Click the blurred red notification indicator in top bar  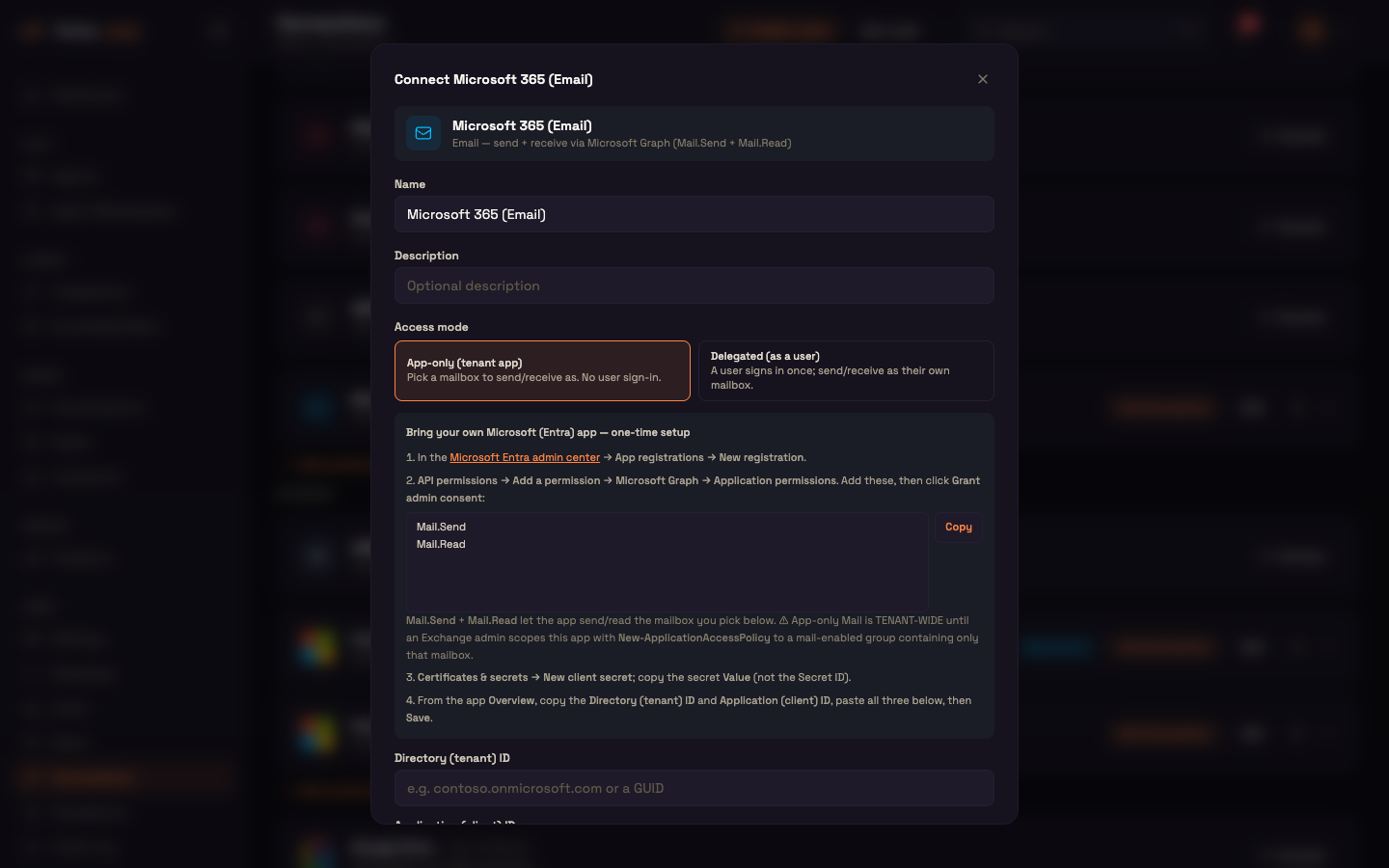click(1249, 24)
